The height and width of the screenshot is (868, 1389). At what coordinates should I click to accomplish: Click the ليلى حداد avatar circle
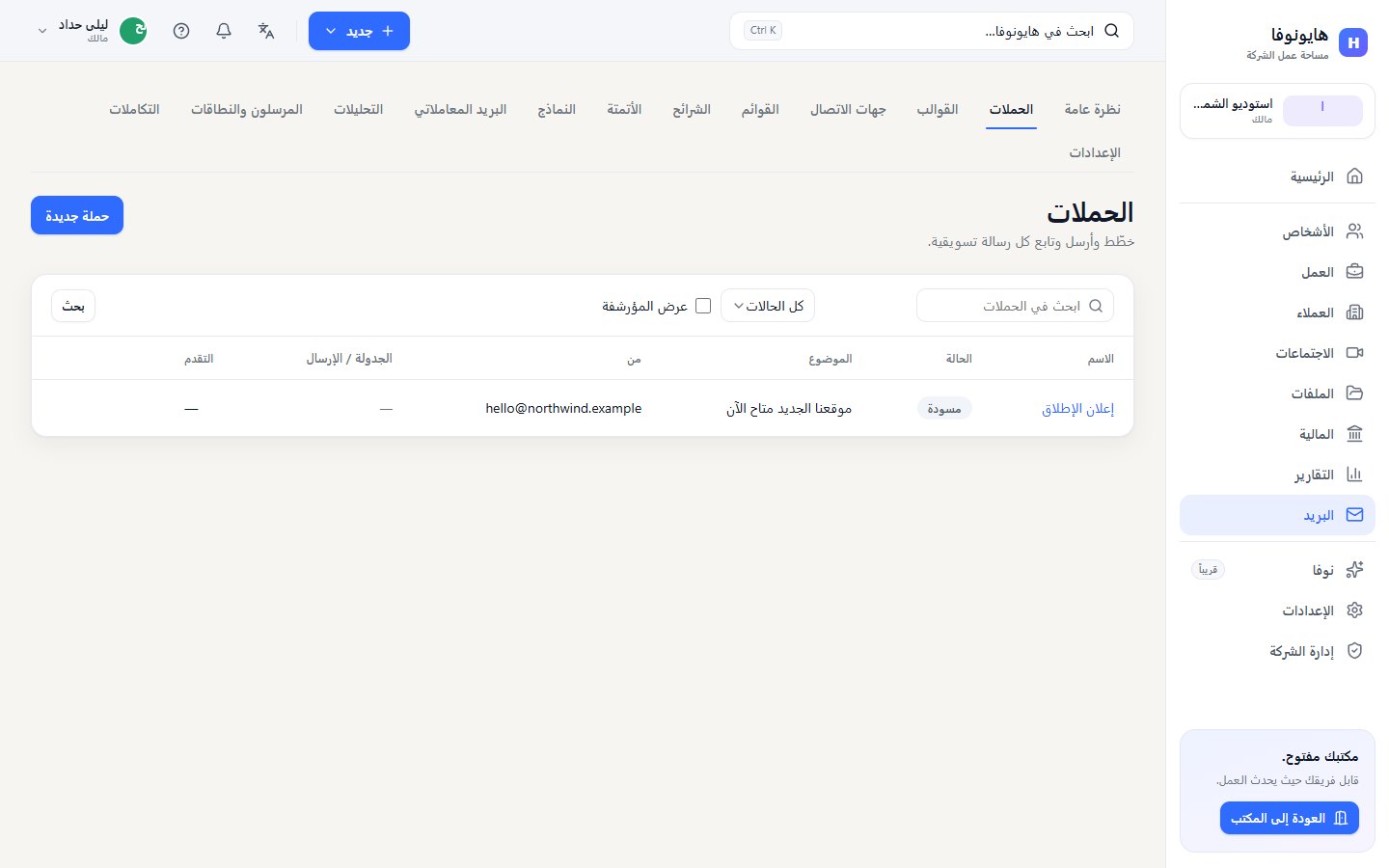[133, 31]
